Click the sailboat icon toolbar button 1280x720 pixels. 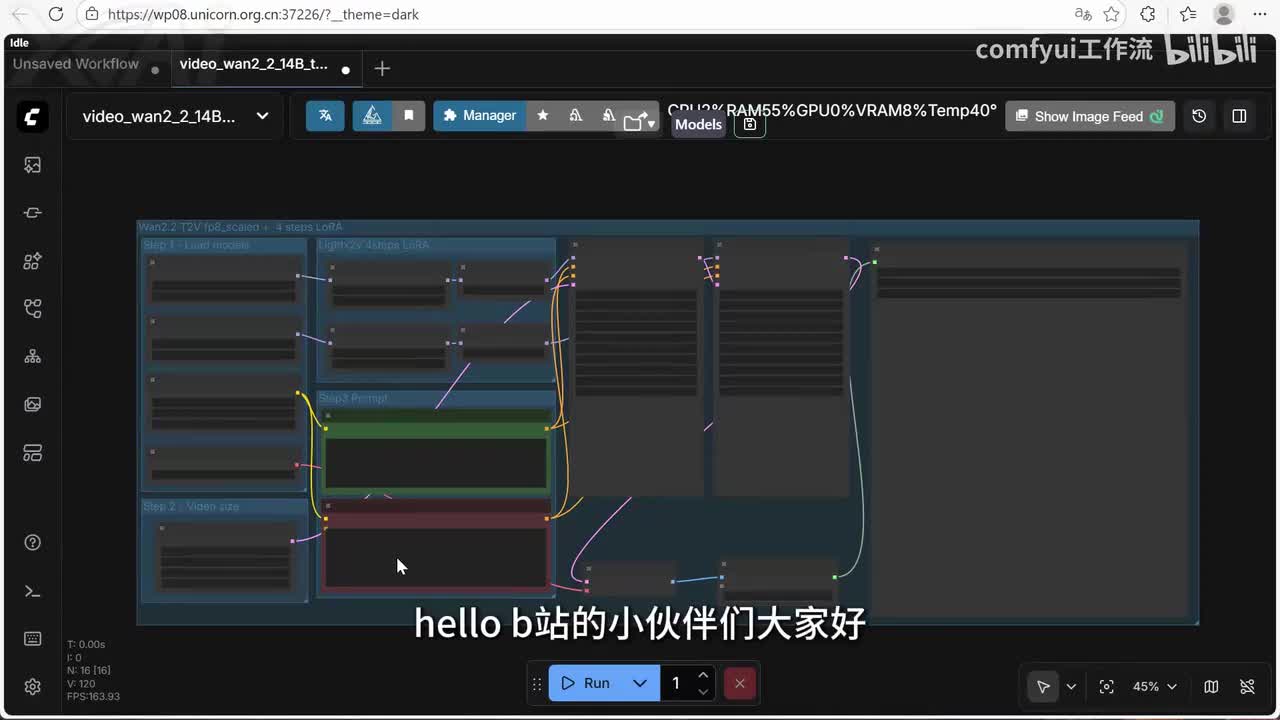point(372,115)
